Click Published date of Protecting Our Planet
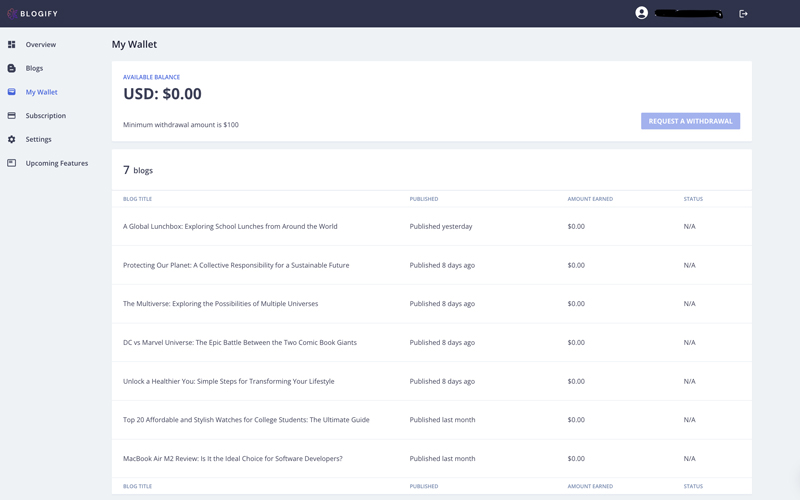This screenshot has height=500, width=800. pos(442,265)
